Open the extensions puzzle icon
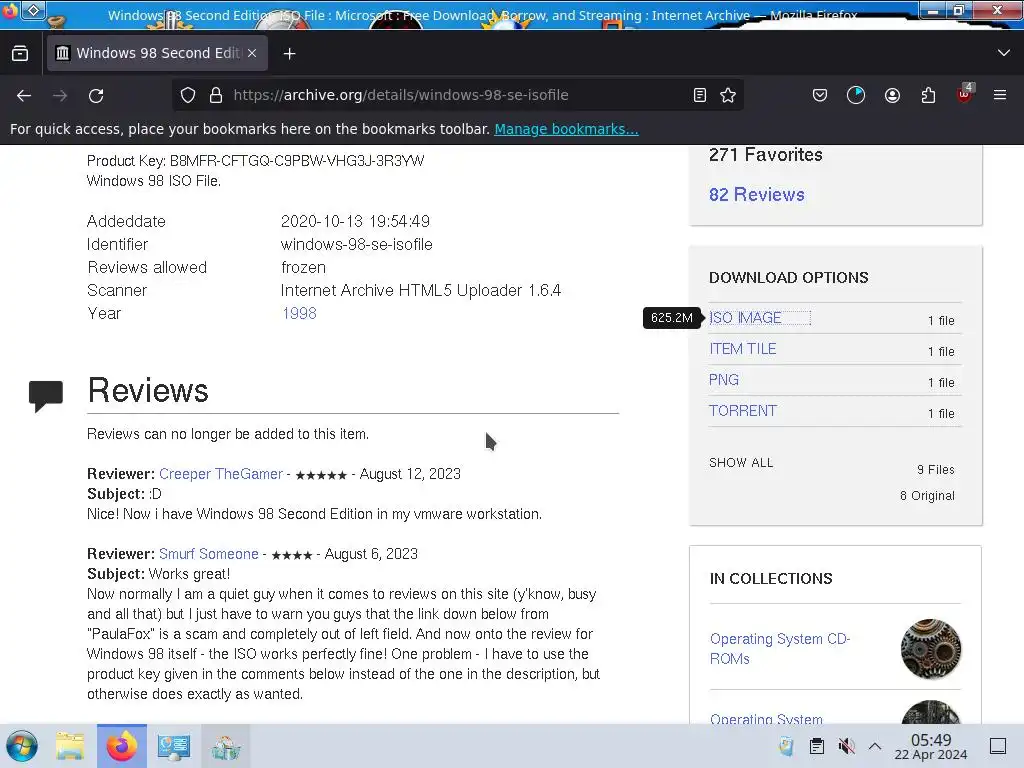Image resolution: width=1024 pixels, height=768 pixels. 928,95
